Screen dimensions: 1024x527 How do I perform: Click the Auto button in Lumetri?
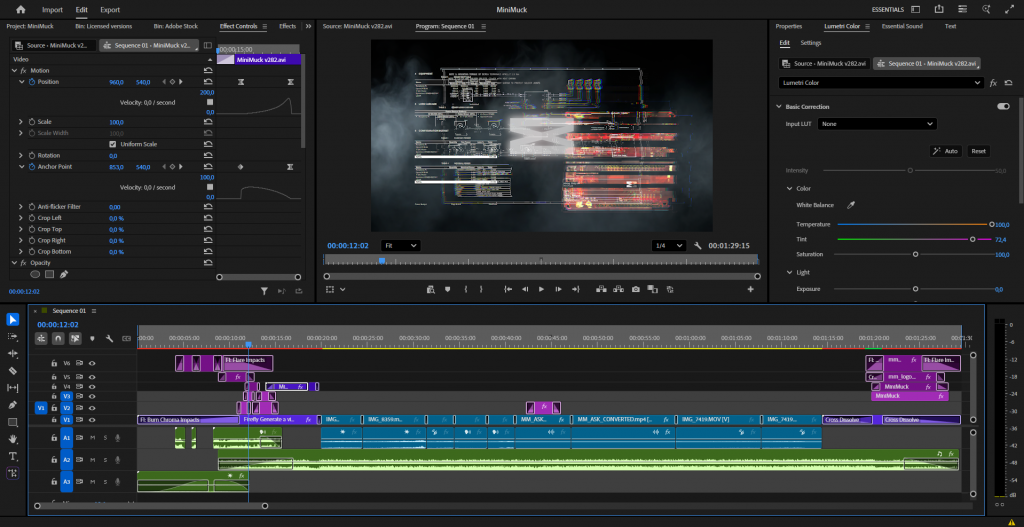[945, 151]
